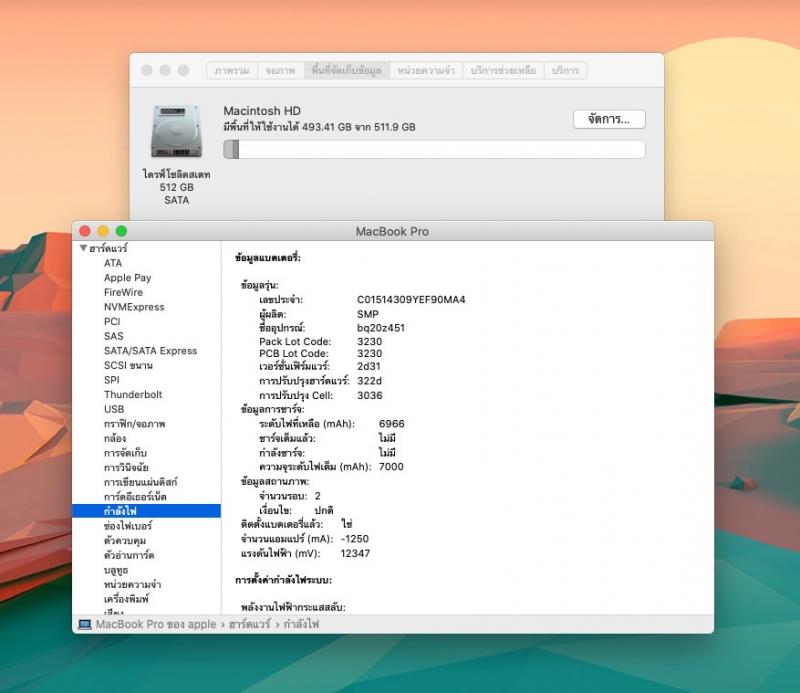Click device name bq20z451

[381, 328]
